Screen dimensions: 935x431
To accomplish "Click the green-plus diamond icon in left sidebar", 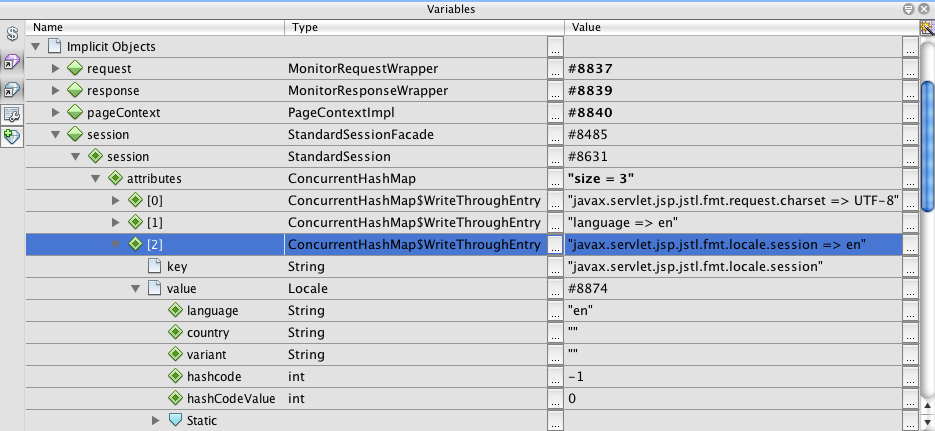I will pos(13,136).
